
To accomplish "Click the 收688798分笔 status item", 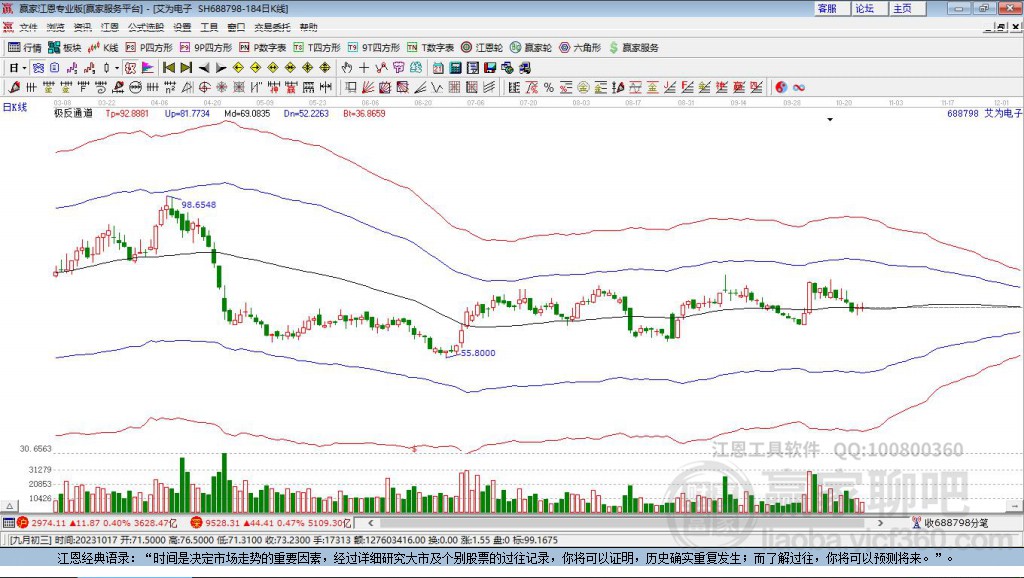I will coord(950,522).
